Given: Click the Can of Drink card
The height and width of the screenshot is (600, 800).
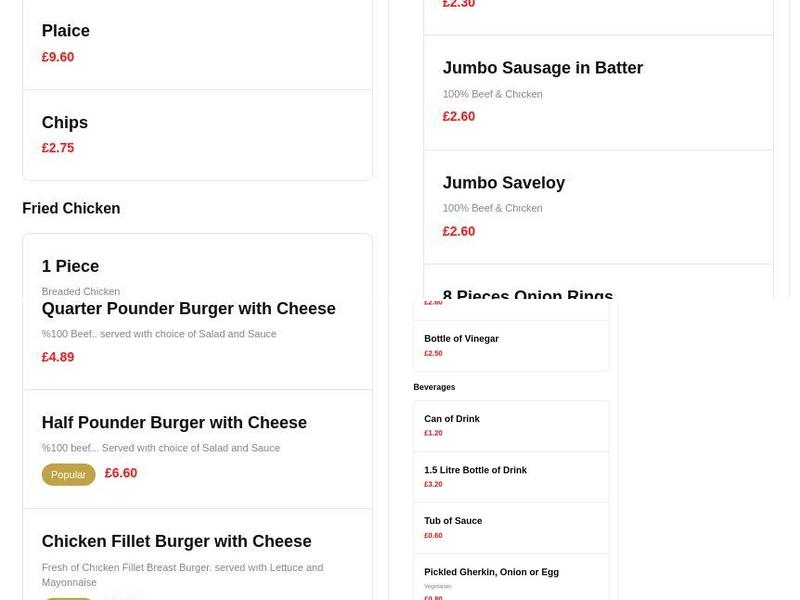Looking at the screenshot, I should pyautogui.click(x=452, y=419).
